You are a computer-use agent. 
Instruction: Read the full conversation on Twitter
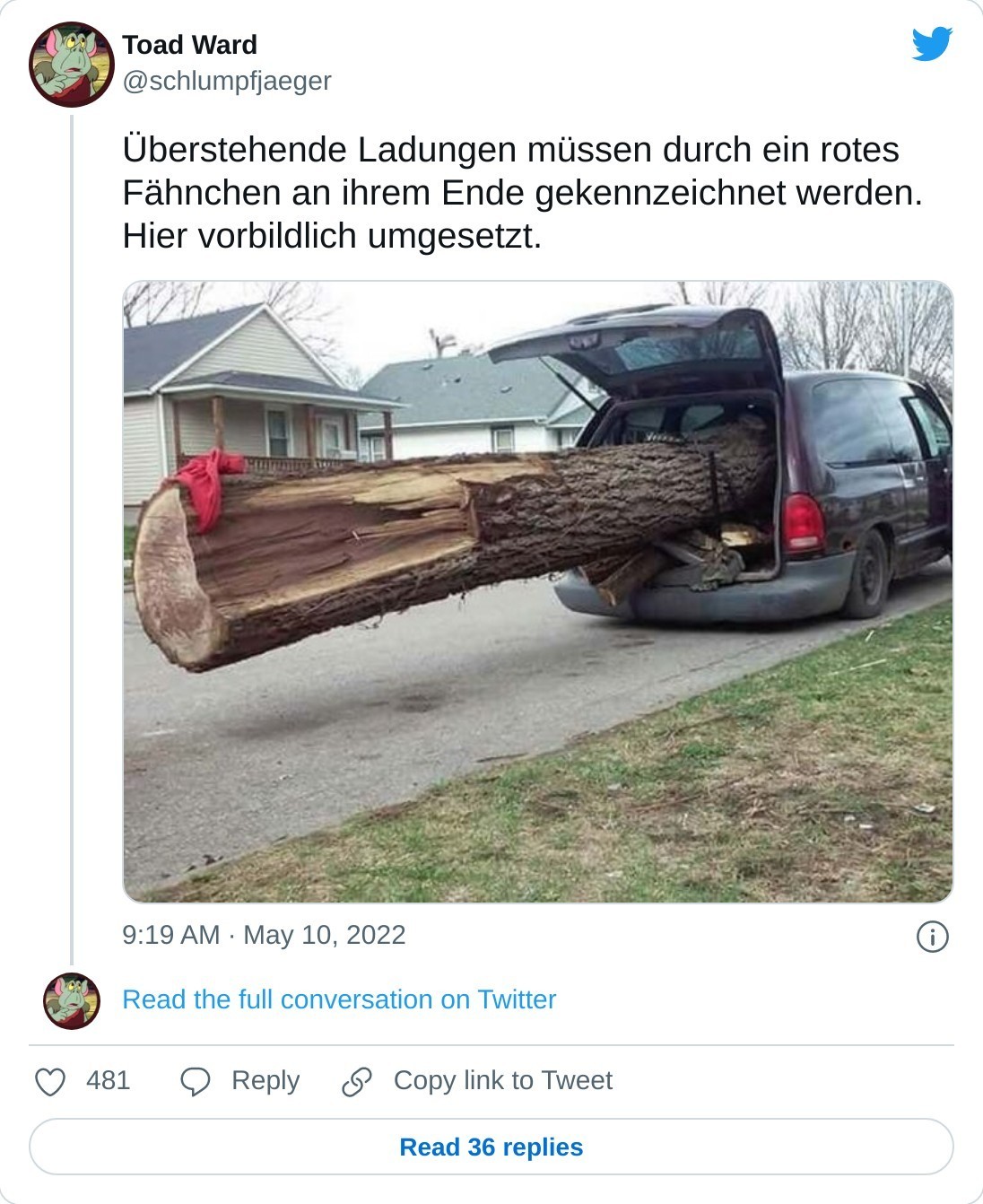339,999
